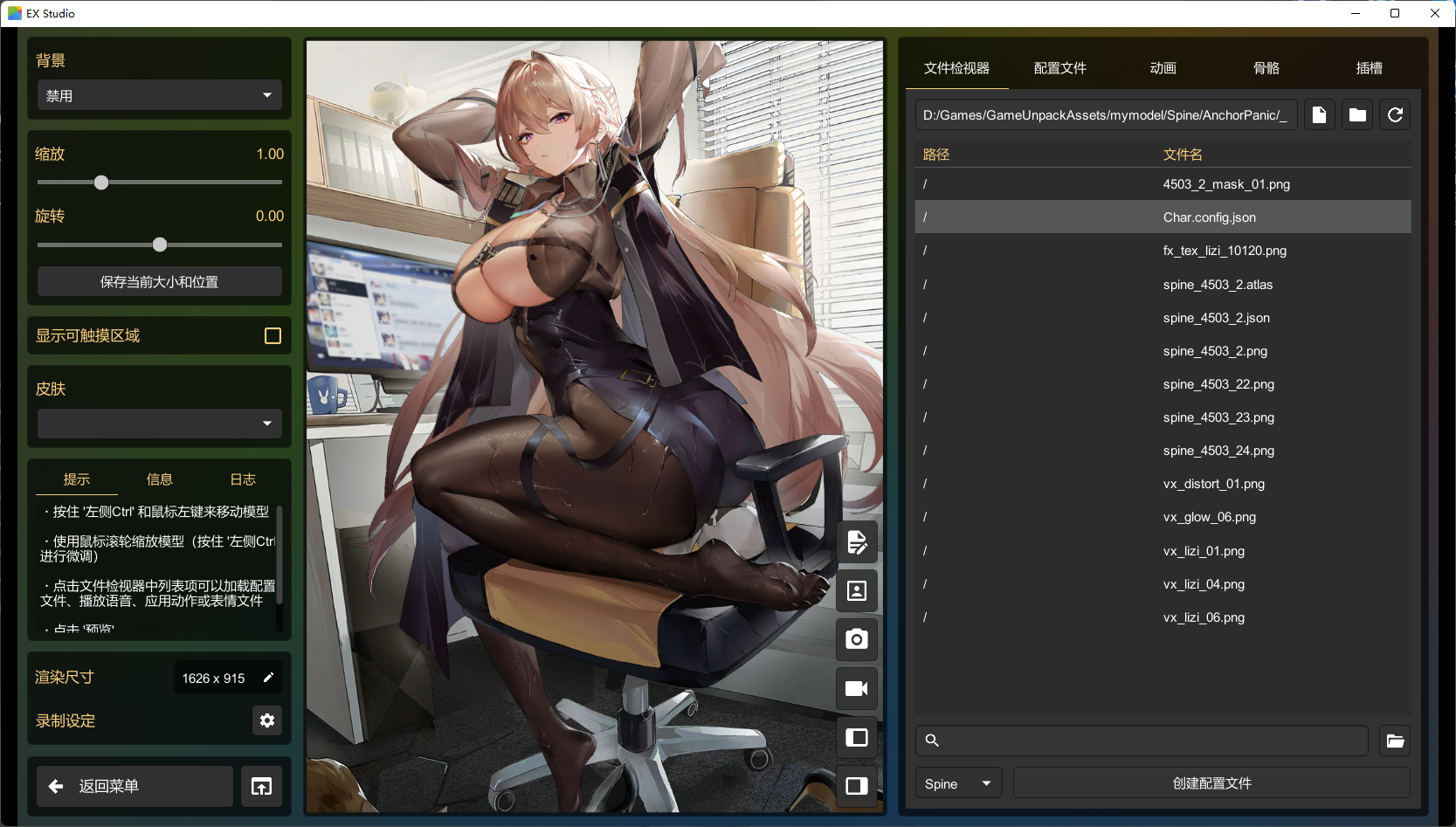Switch to the 配置文件 tab
The image size is (1456, 827).
point(1060,68)
